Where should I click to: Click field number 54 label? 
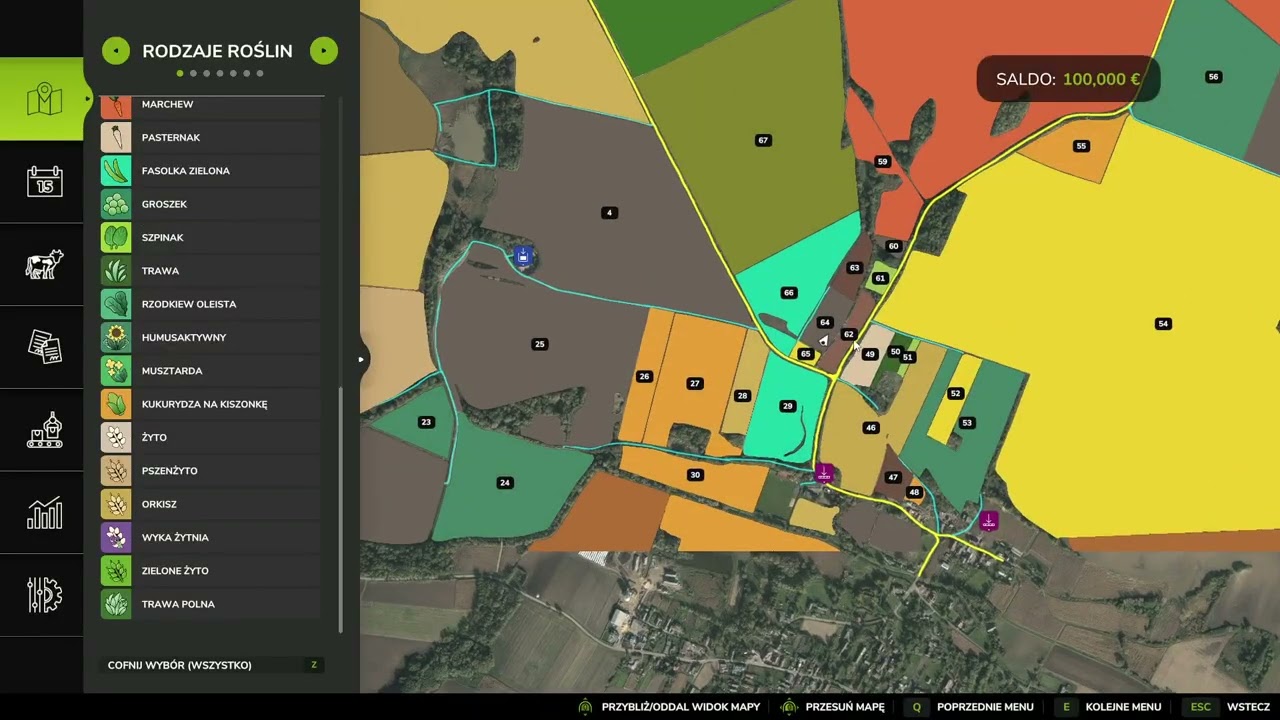tap(1162, 323)
